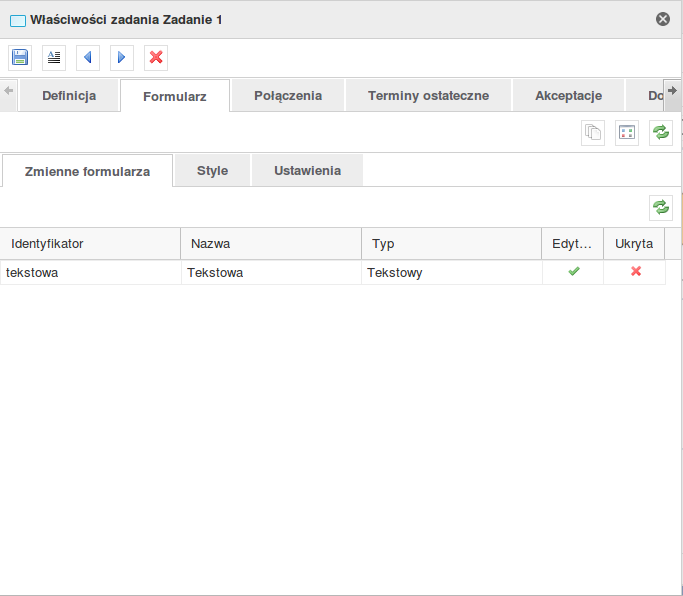Open the Ustawienia subtab
The height and width of the screenshot is (596, 683).
[307, 170]
